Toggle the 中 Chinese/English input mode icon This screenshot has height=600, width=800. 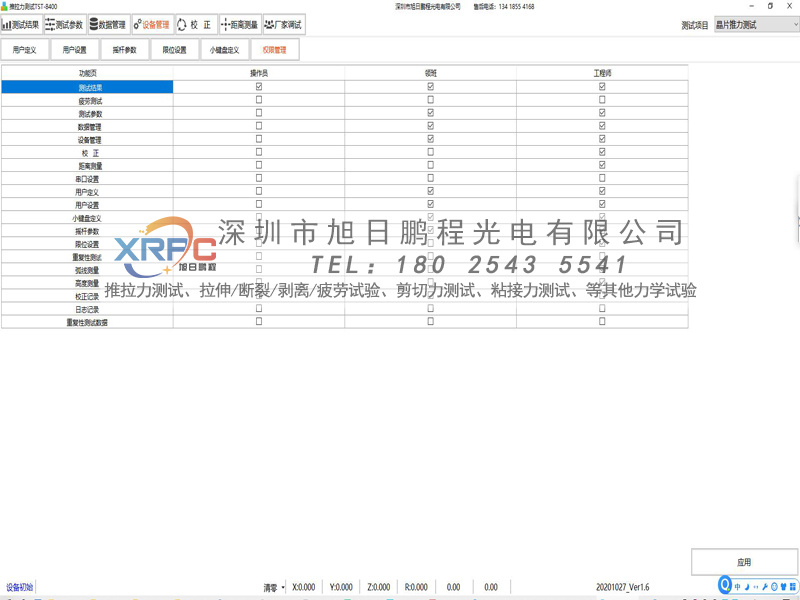click(737, 587)
